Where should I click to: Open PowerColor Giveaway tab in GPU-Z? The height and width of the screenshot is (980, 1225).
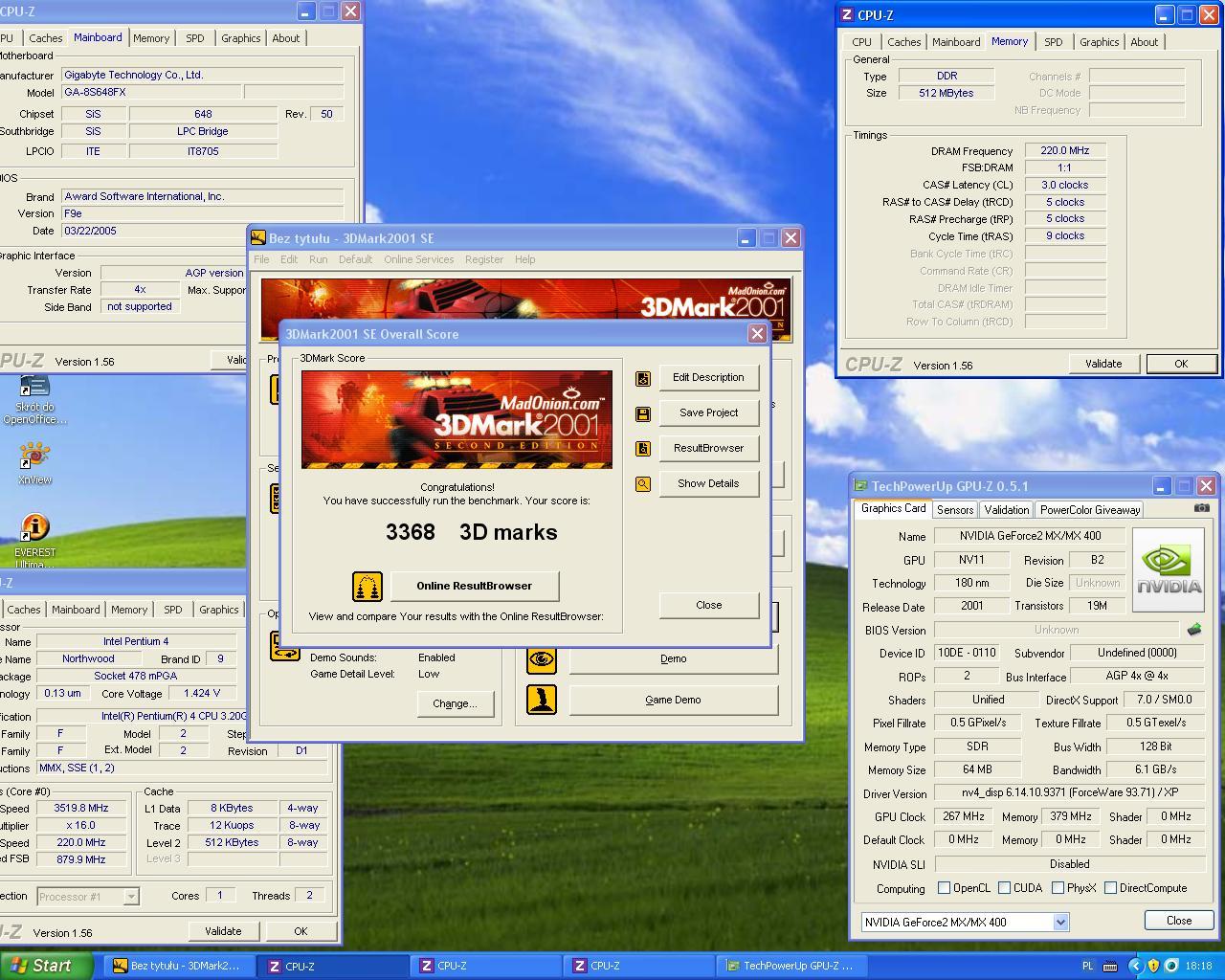1090,510
